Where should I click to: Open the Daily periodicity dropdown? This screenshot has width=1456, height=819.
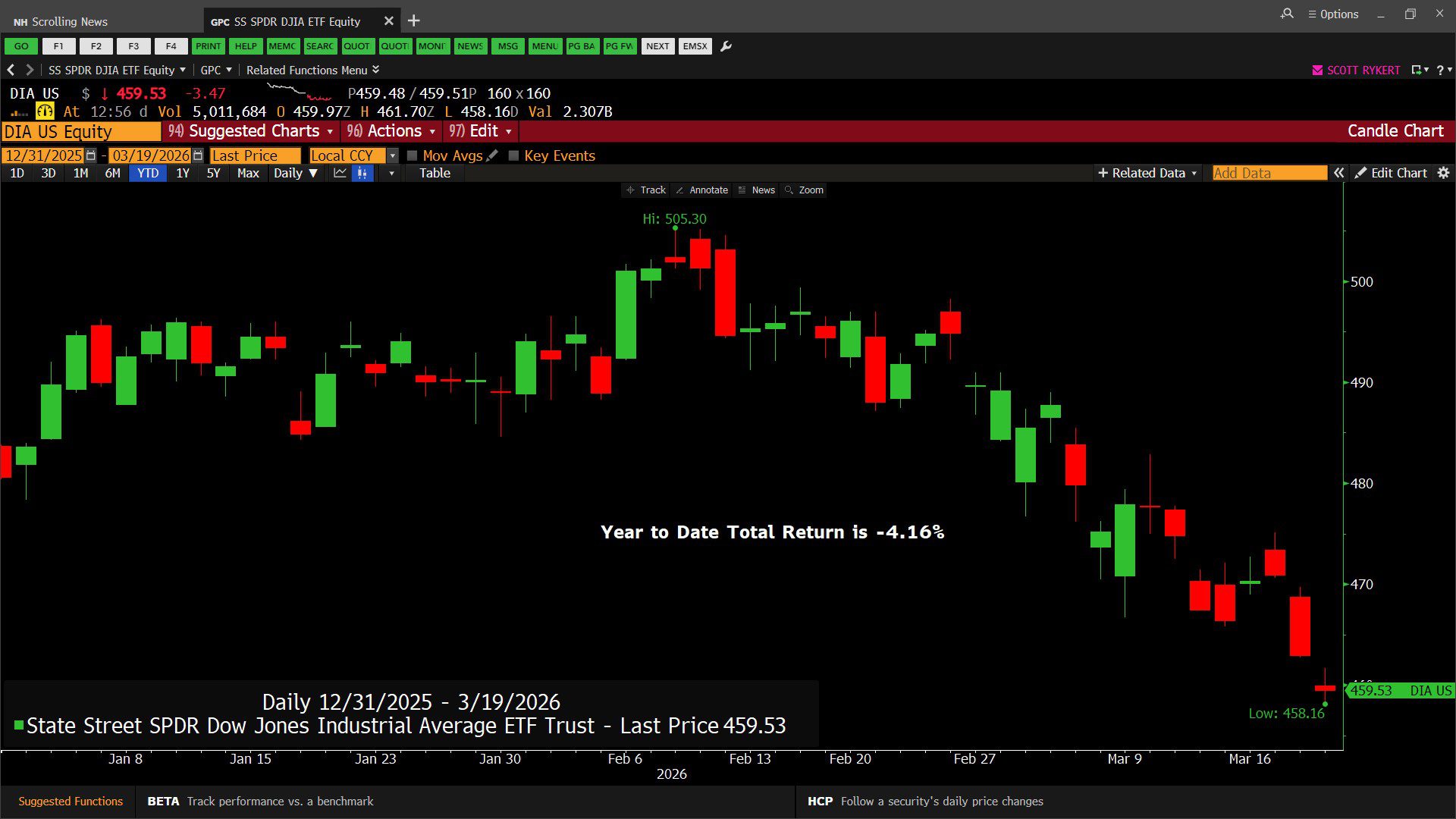(295, 173)
